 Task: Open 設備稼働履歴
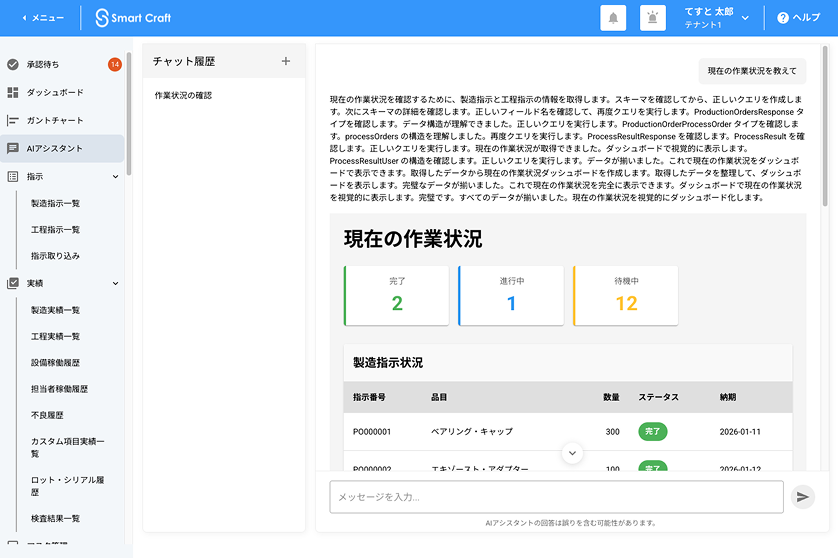[56, 362]
